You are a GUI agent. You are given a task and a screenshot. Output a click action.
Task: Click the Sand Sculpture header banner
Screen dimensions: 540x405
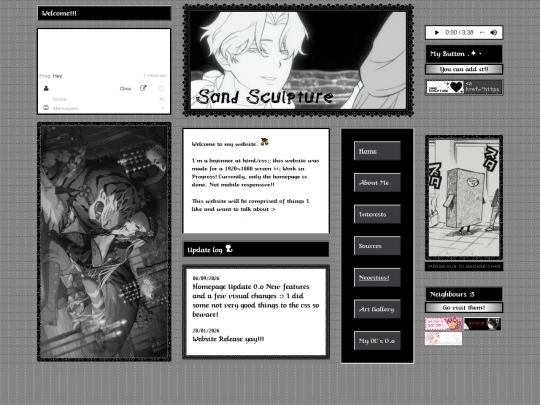click(298, 60)
